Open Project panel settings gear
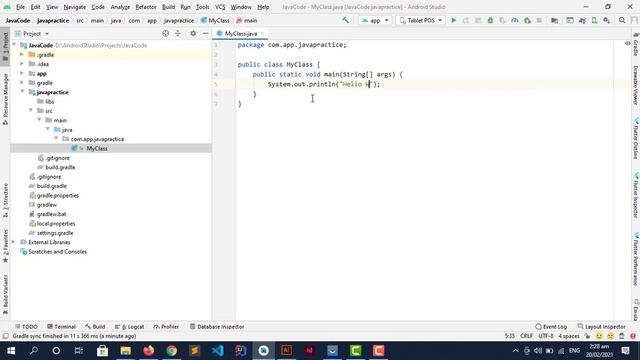Screen dimensions: 640x360 click(x=193, y=33)
